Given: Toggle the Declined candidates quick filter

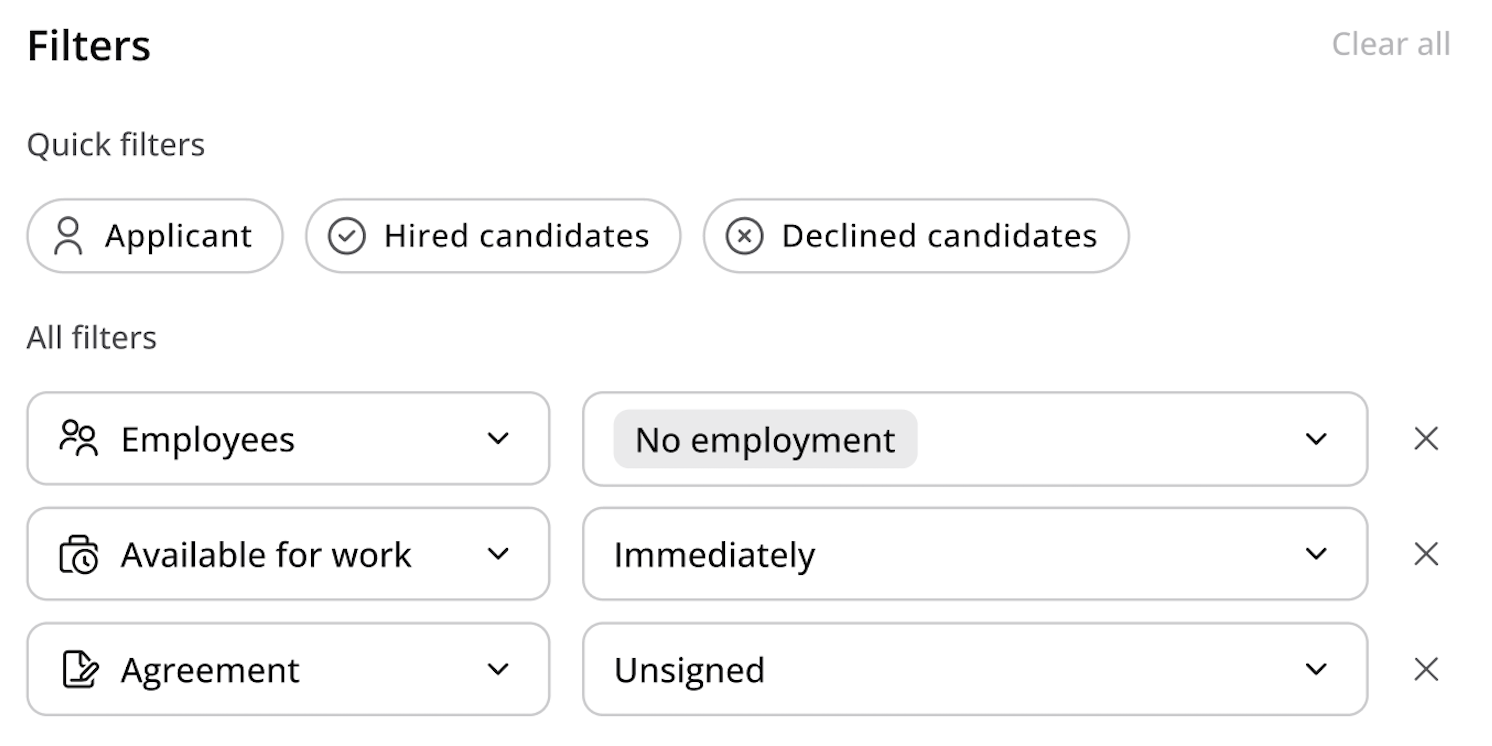Looking at the screenshot, I should 916,237.
